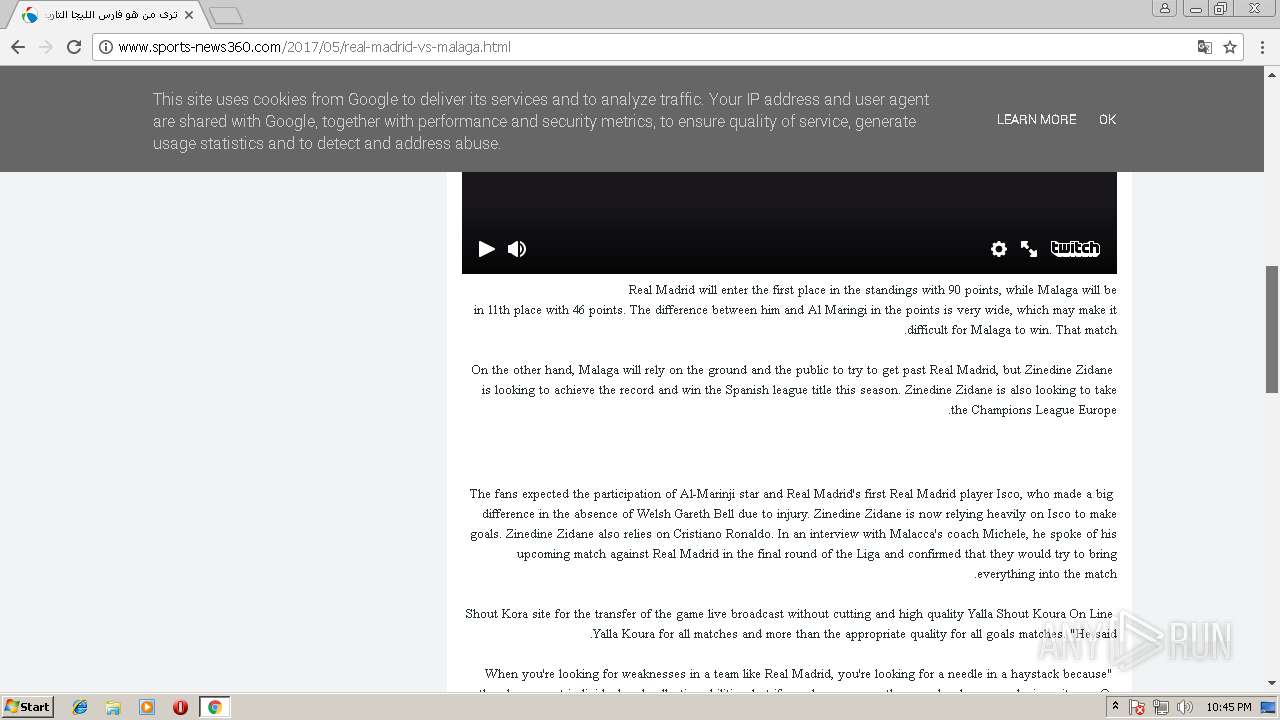Go forward in browser history
This screenshot has height=720, width=1280.
tap(46, 47)
